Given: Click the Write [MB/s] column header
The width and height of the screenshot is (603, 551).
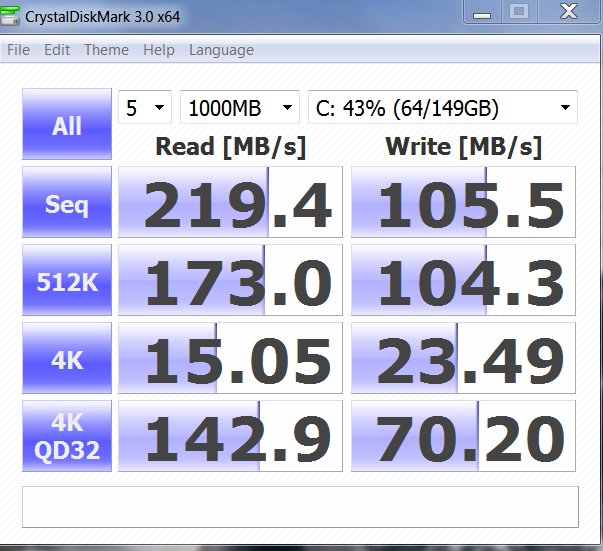Looking at the screenshot, I should click(464, 147).
